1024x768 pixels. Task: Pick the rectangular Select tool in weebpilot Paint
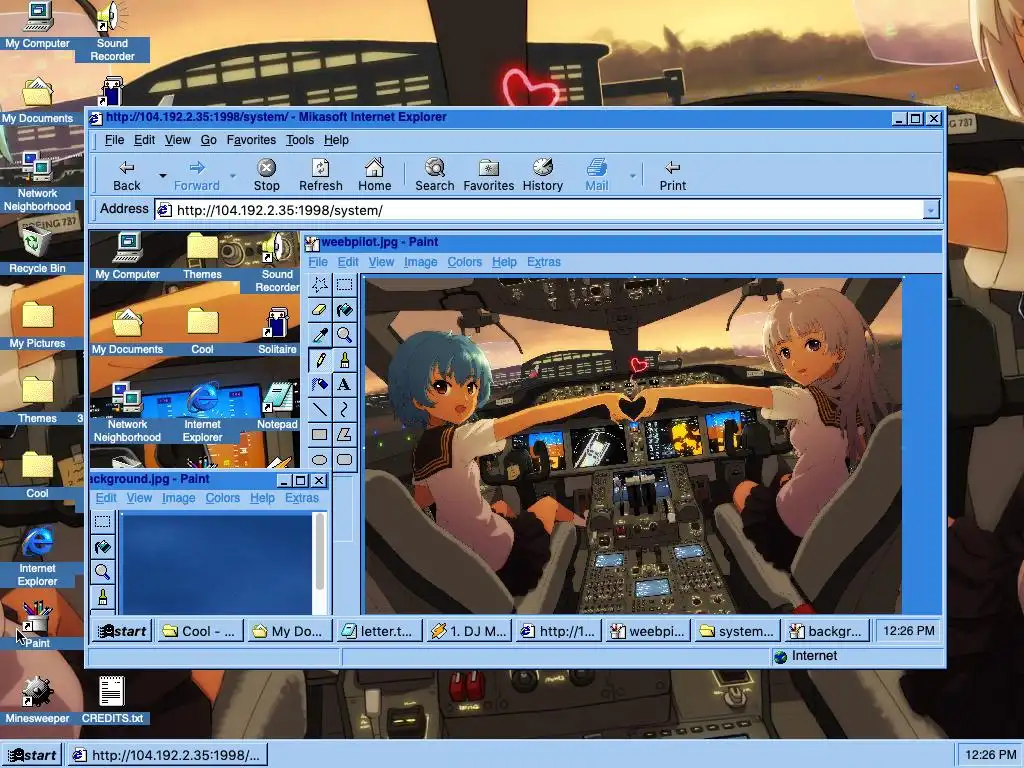click(344, 285)
